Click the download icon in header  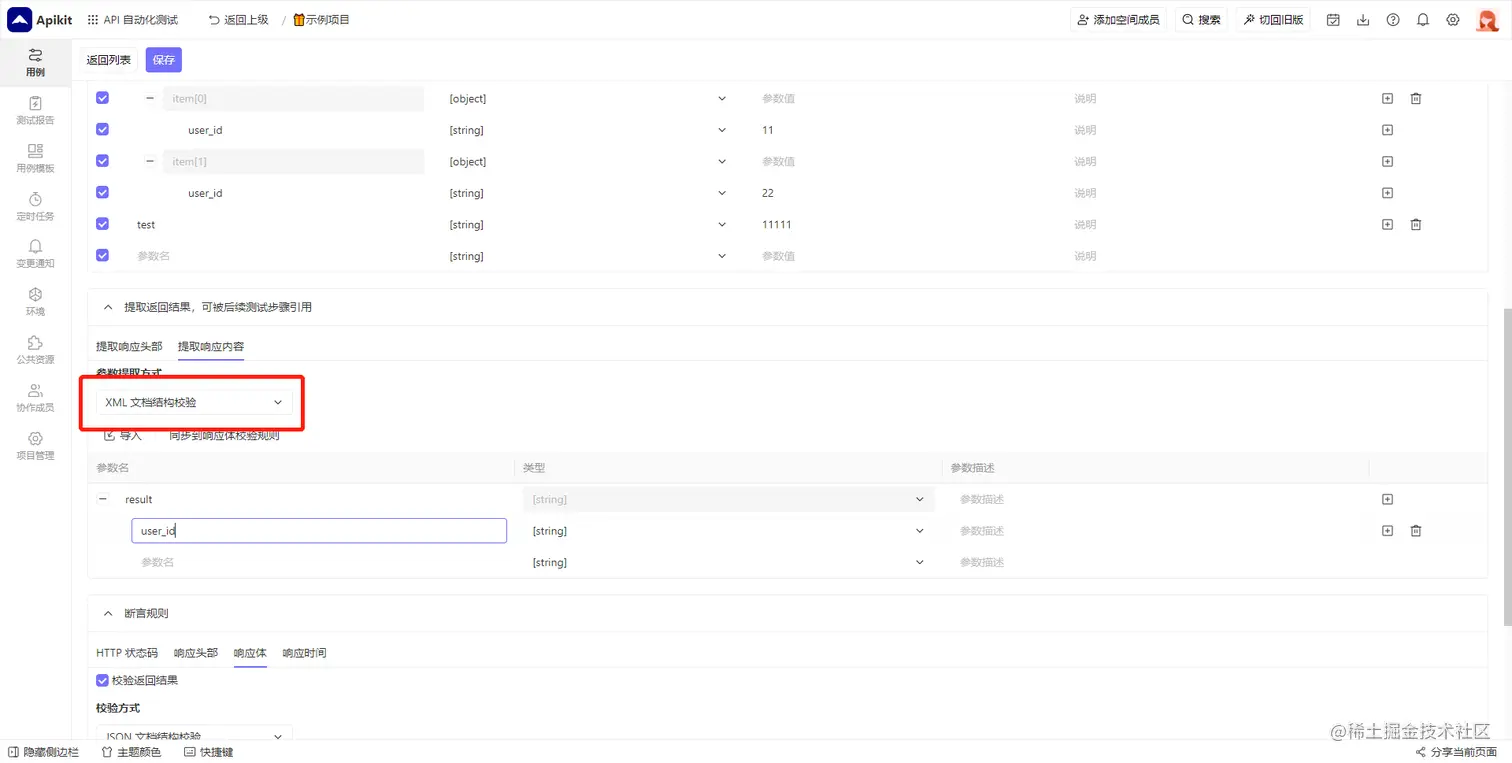click(1363, 20)
